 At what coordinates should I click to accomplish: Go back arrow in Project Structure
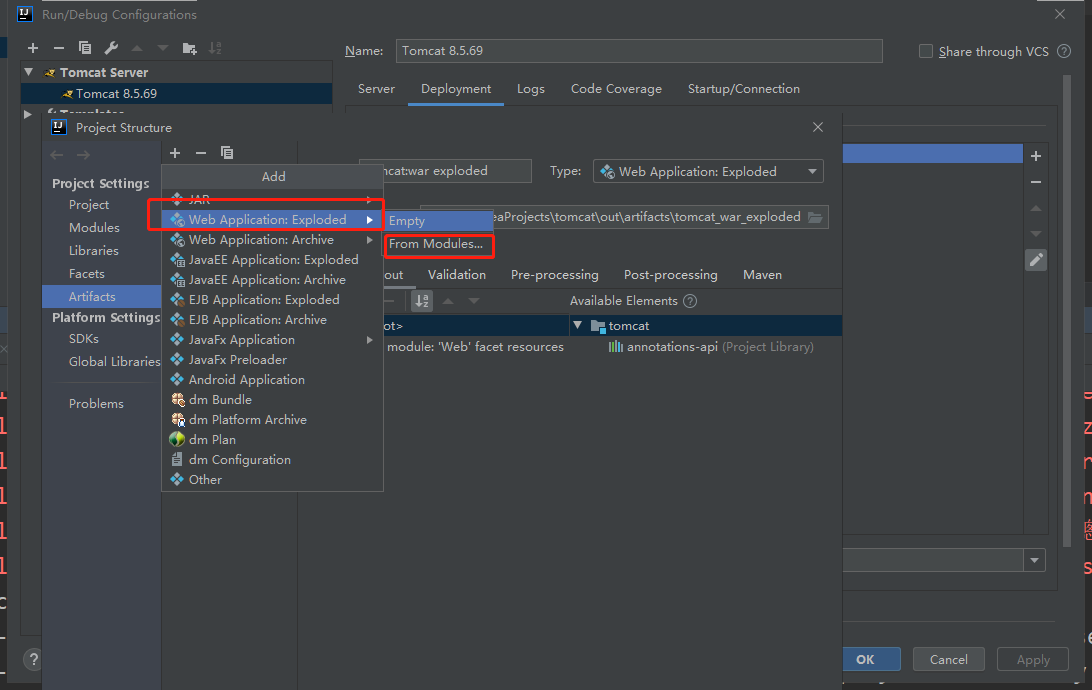tap(57, 155)
